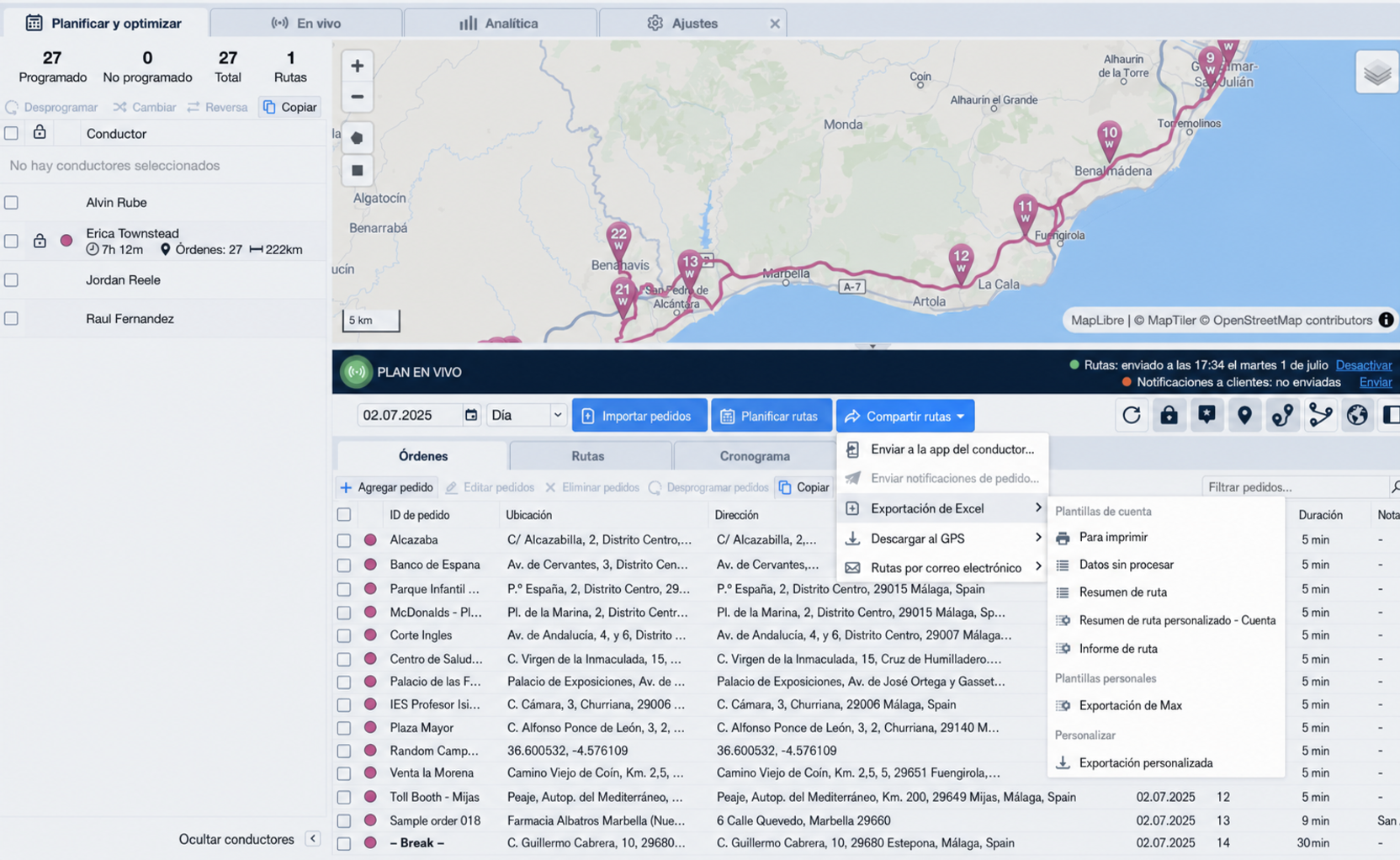Check the Alvin Rube driver checkbox

11,202
